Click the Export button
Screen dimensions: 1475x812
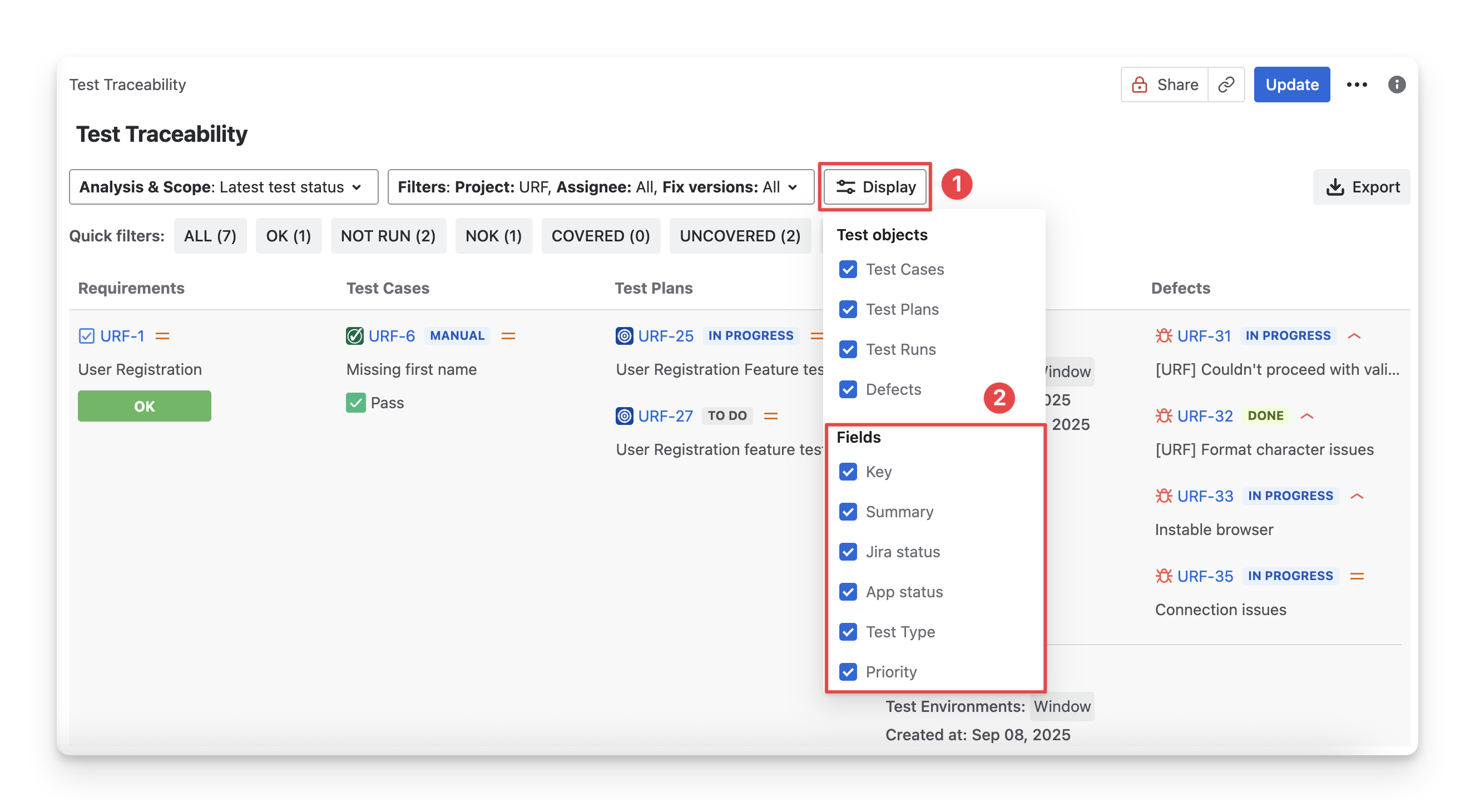1362,187
